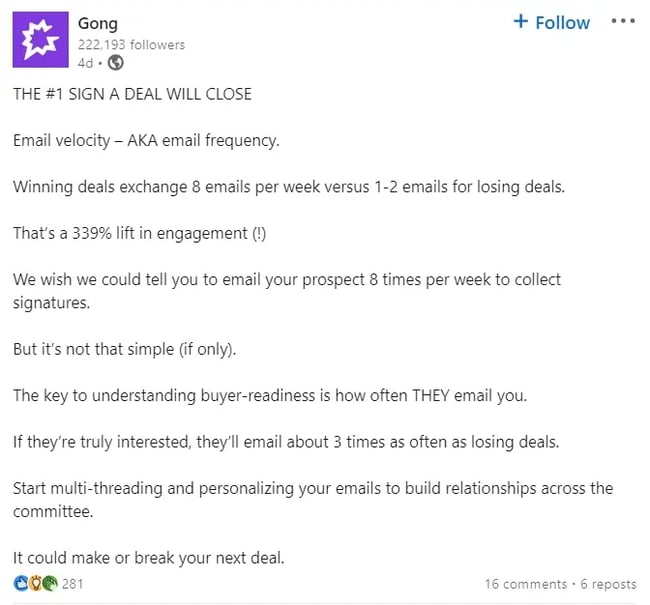
Task: Click the blue thumbs-up Like reaction icon
Action: [x=20, y=583]
